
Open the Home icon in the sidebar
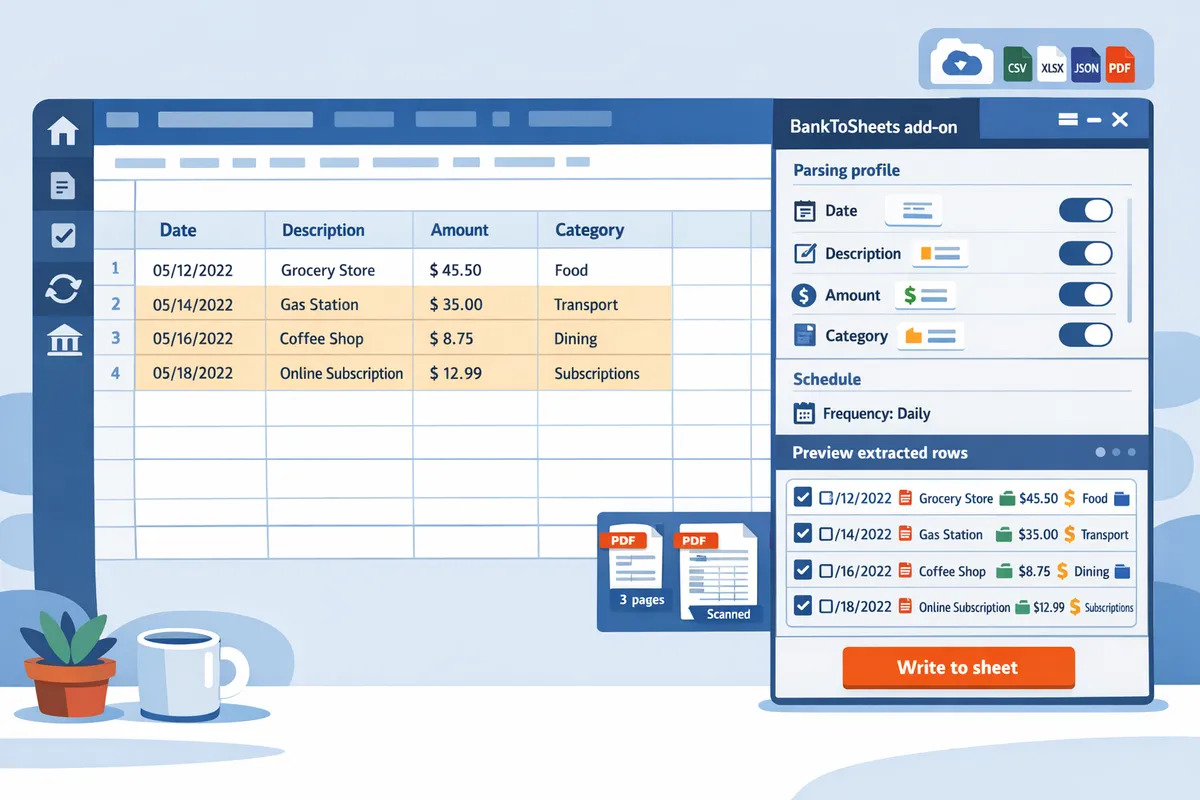click(63, 131)
